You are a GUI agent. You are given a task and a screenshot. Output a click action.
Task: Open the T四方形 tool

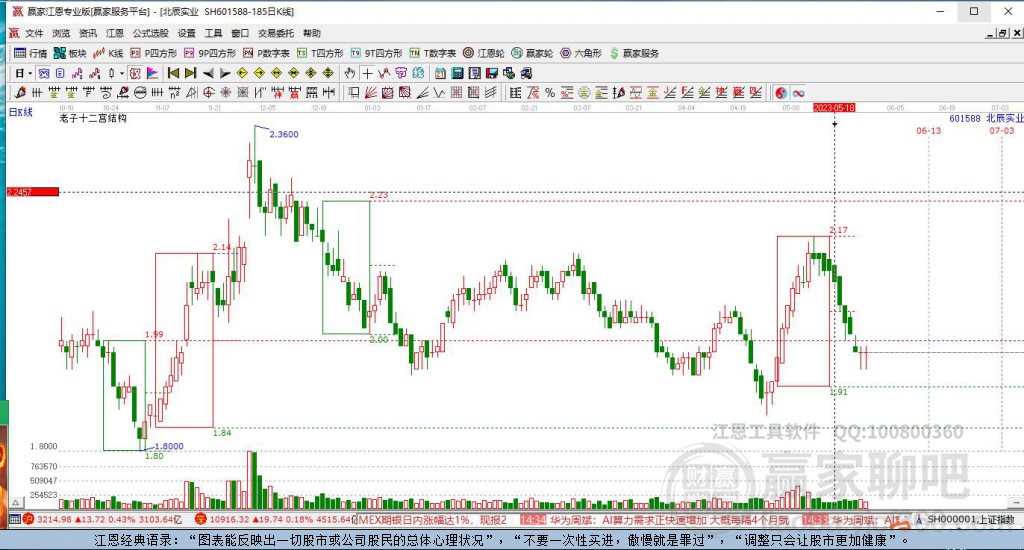(x=320, y=53)
